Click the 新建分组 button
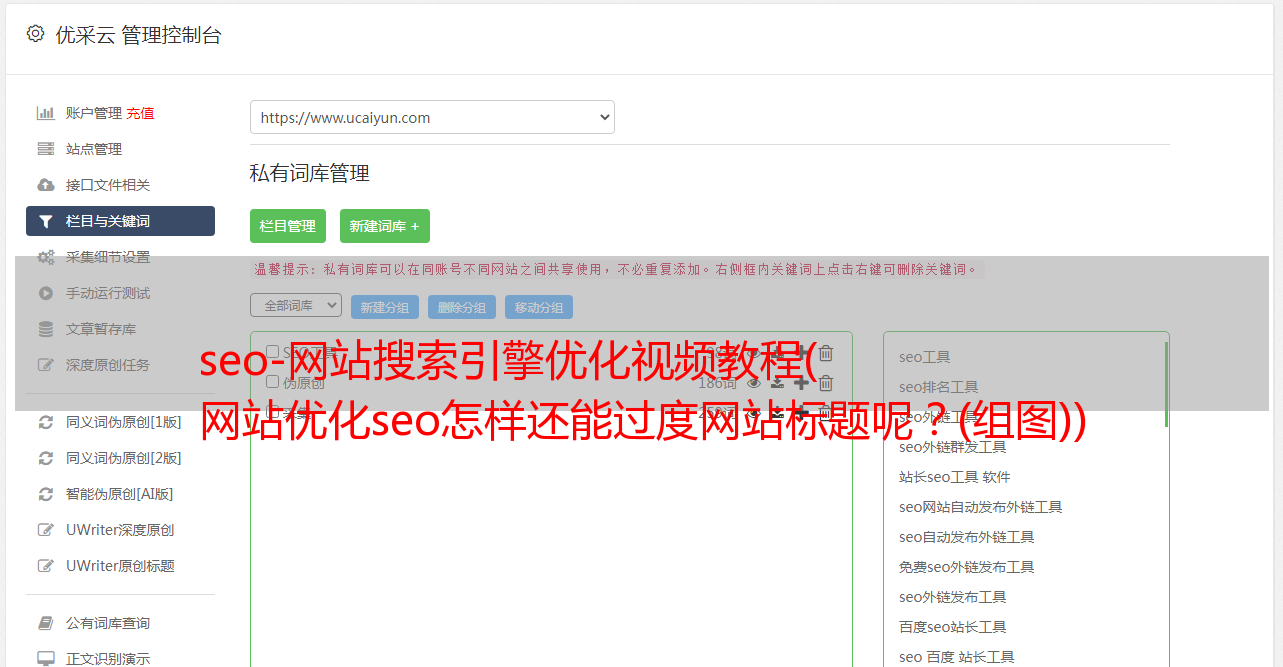The height and width of the screenshot is (667, 1283). pos(385,307)
